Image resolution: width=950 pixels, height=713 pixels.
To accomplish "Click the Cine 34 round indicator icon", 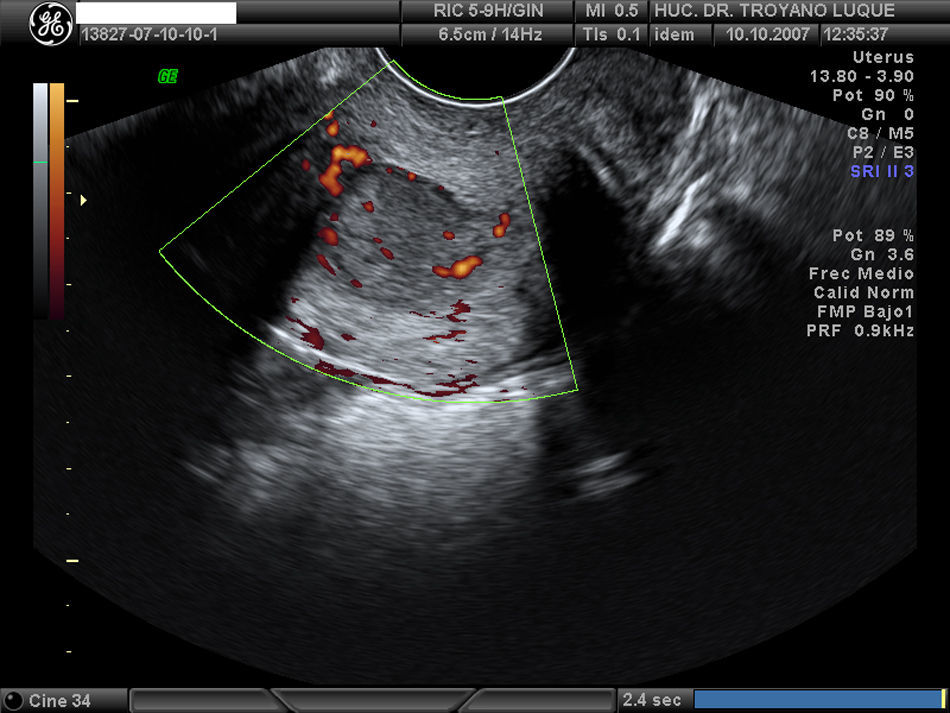I will (x=13, y=700).
